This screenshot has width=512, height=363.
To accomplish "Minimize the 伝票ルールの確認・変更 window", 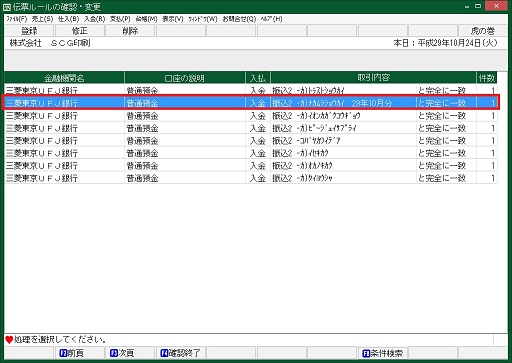I will click(467, 6).
